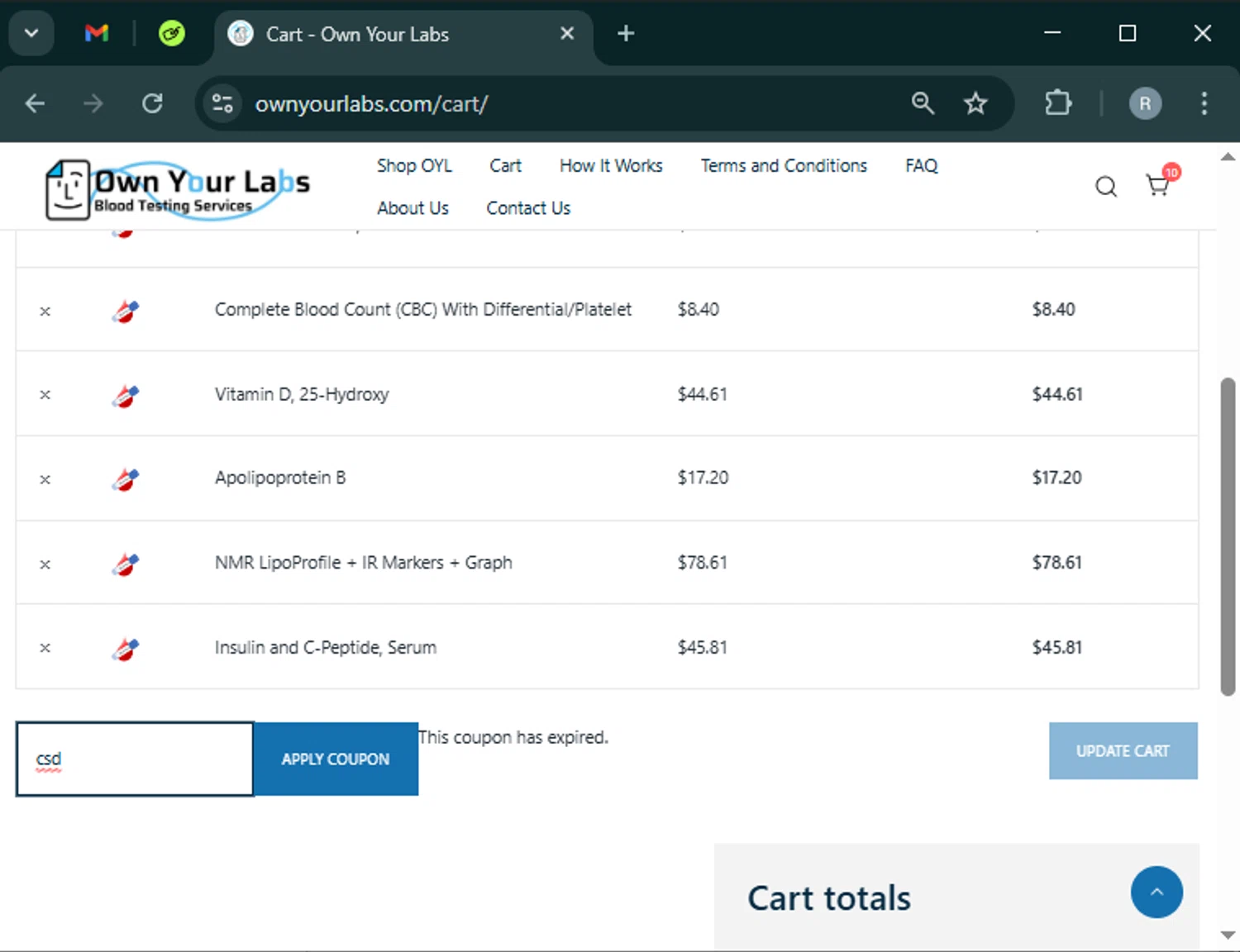The image size is (1240, 952).
Task: Go back to the previous page
Action: point(35,103)
